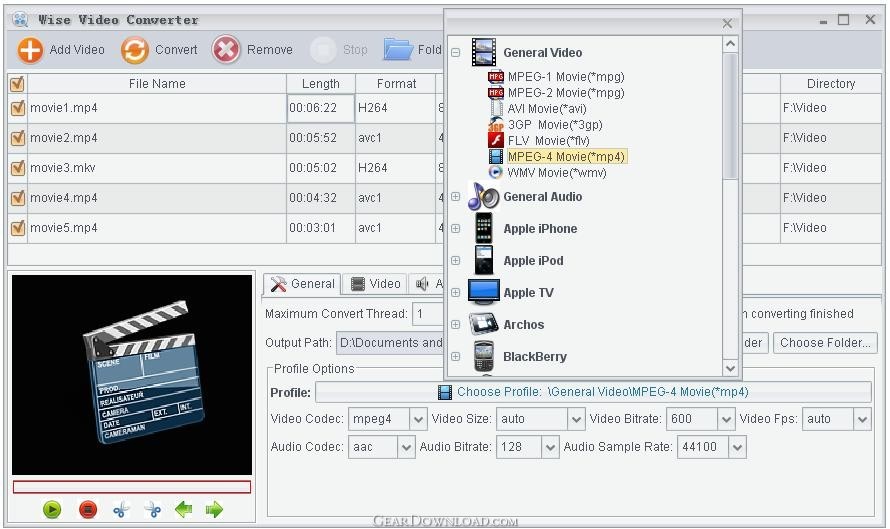The width and height of the screenshot is (890, 529).
Task: Switch to the General tab
Action: [302, 284]
